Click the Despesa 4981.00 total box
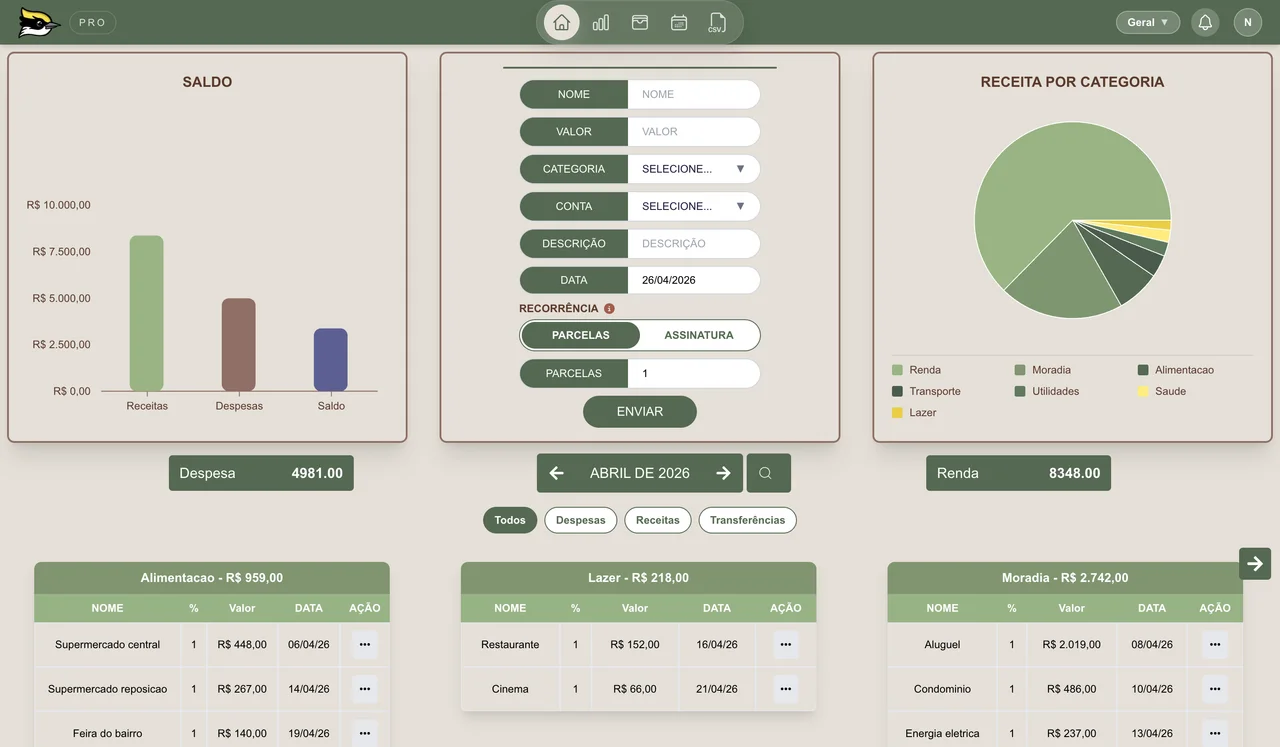This screenshot has width=1280, height=747. (x=261, y=473)
